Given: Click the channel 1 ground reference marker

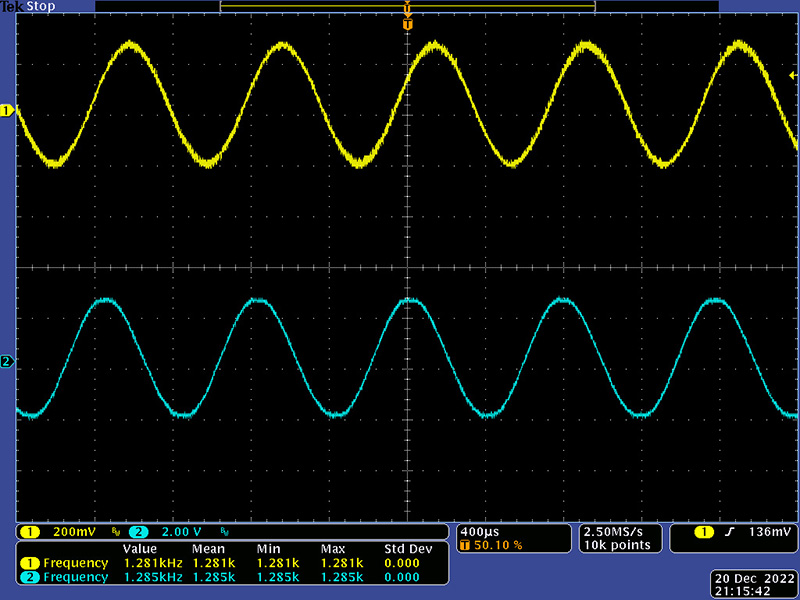Looking at the screenshot, I should click(7, 111).
